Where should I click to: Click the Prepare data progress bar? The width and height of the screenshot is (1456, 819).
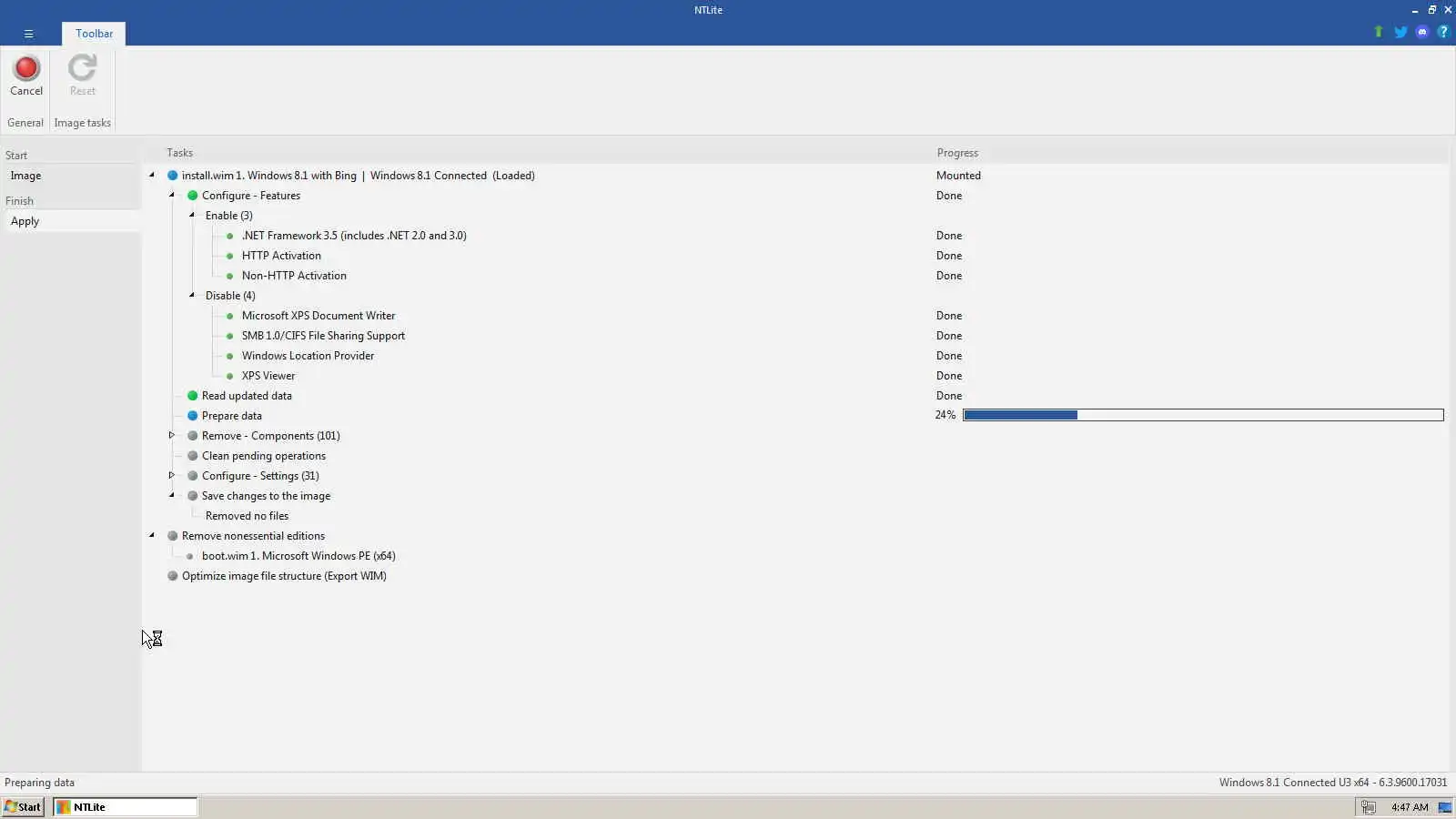[x=1203, y=415]
